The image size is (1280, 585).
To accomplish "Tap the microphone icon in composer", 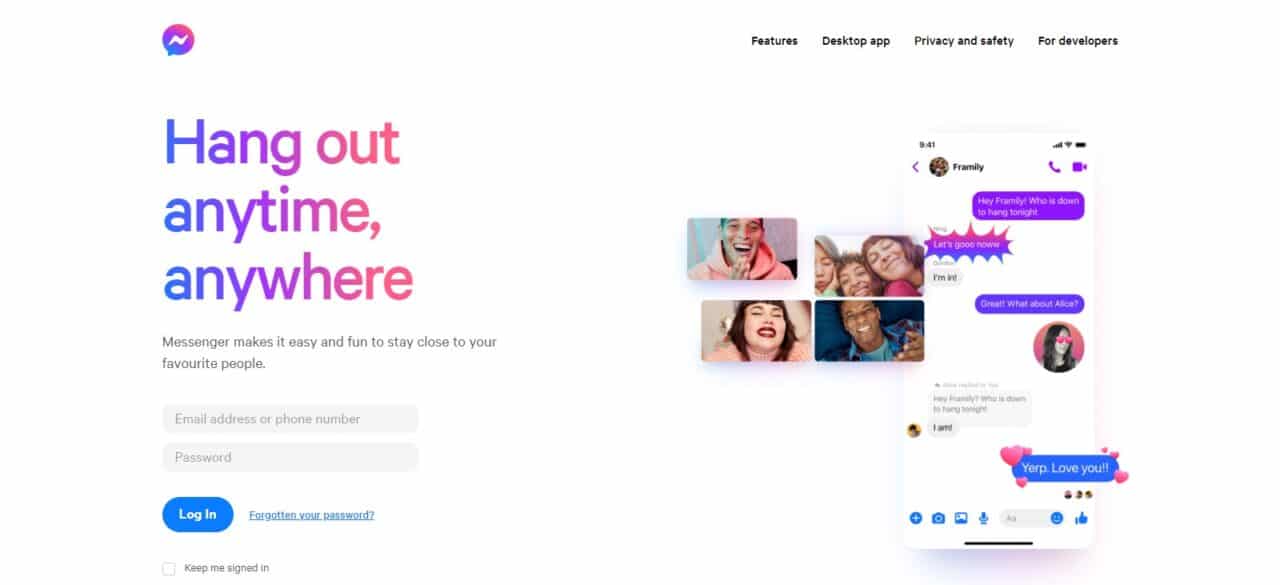I will pyautogui.click(x=984, y=518).
